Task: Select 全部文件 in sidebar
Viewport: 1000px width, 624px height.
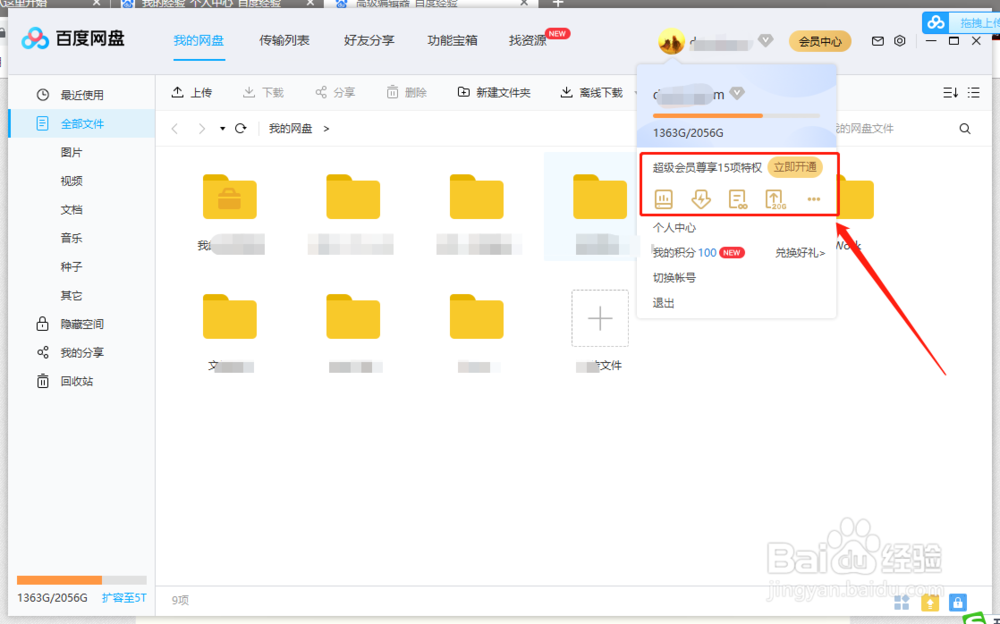Action: coord(82,124)
